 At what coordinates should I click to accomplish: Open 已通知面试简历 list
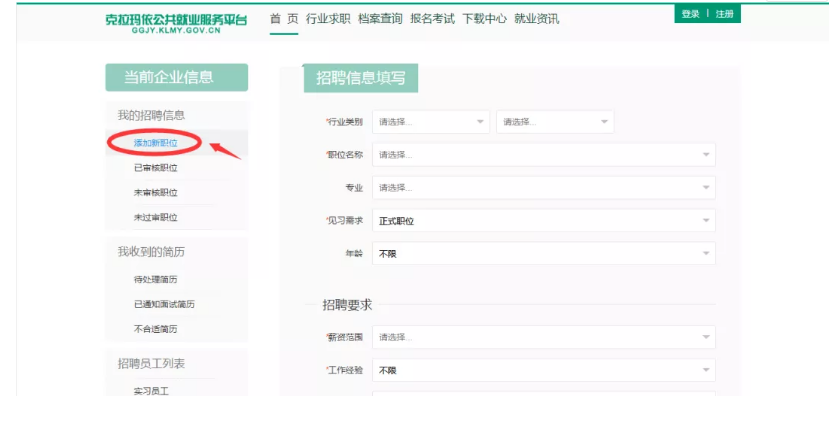(164, 304)
